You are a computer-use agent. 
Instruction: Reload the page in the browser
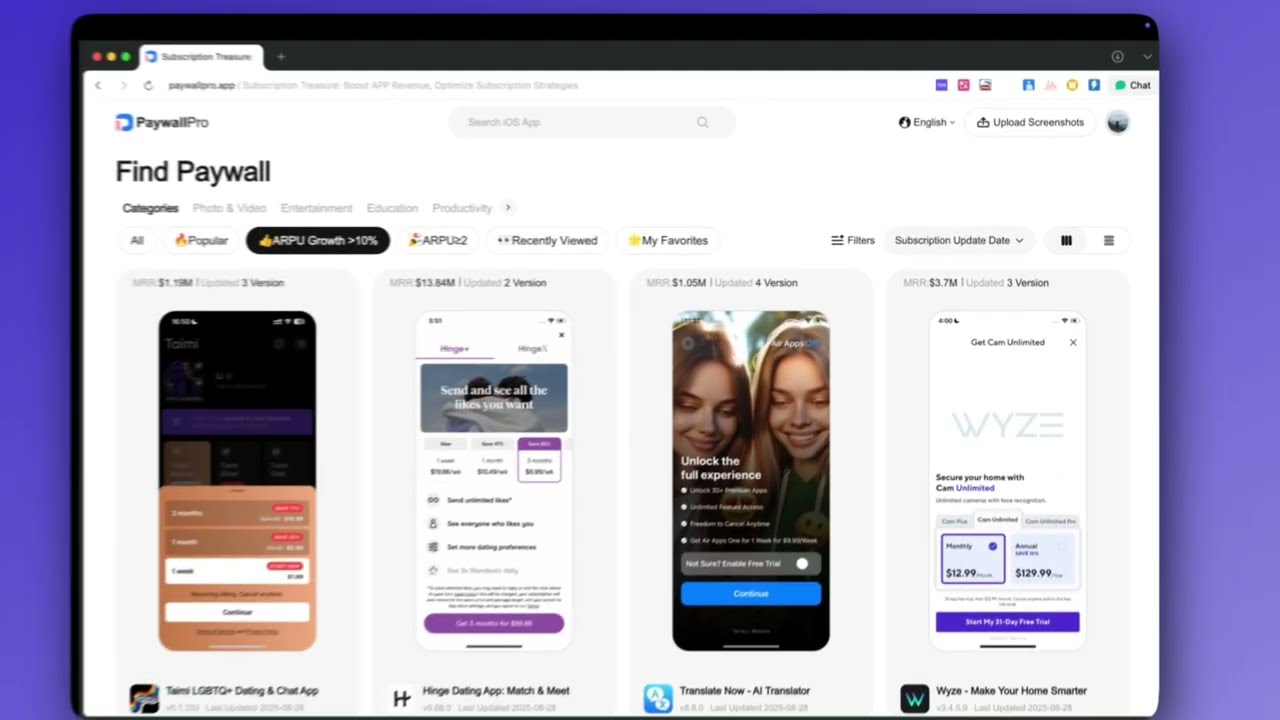148,85
